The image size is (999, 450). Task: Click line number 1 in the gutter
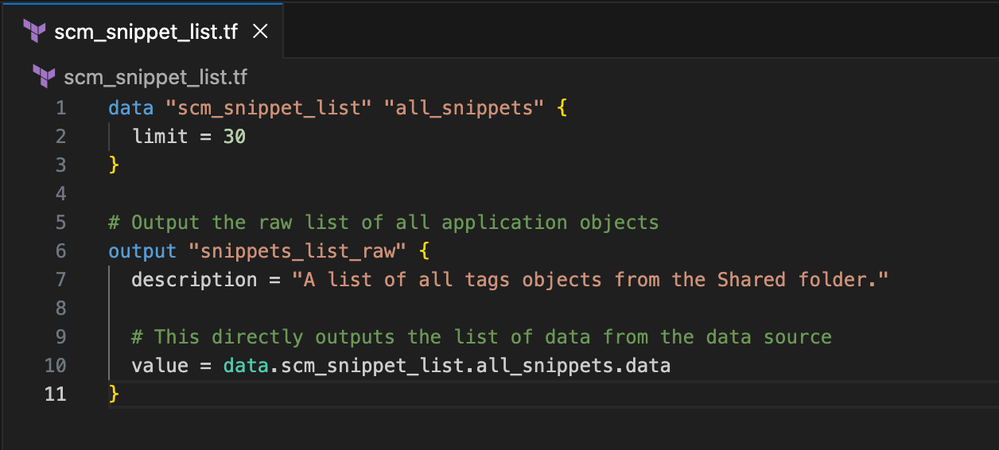click(61, 108)
